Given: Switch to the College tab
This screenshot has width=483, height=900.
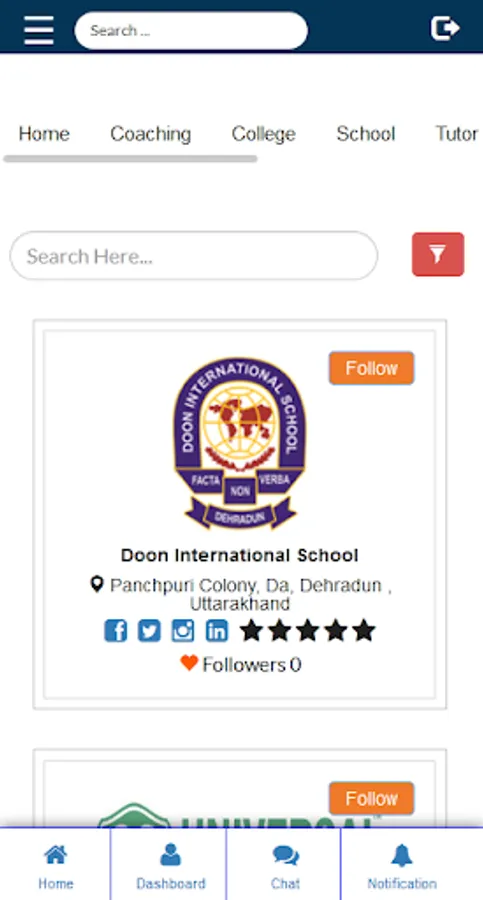Looking at the screenshot, I should click(x=264, y=134).
